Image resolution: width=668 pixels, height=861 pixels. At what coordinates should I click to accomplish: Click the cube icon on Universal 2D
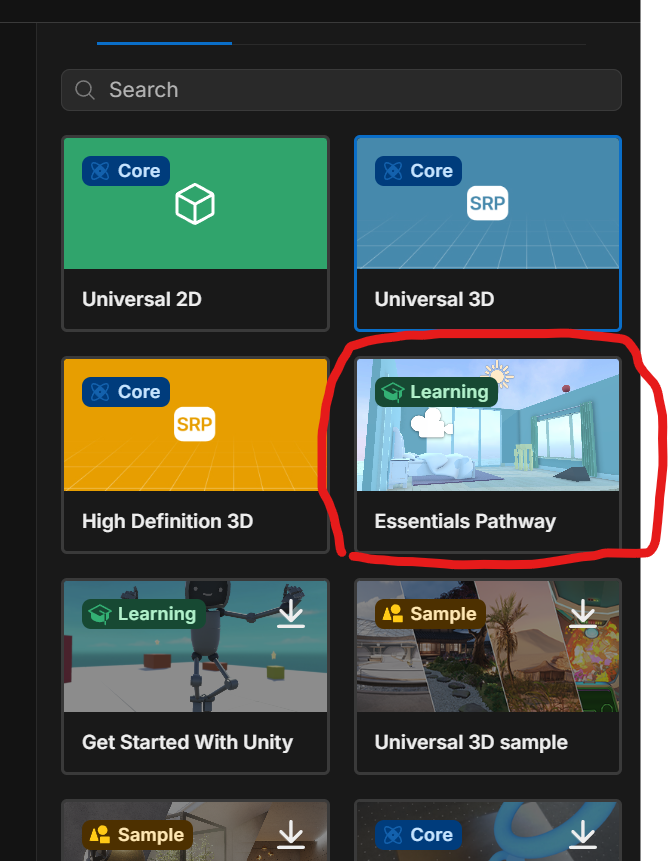tap(195, 204)
